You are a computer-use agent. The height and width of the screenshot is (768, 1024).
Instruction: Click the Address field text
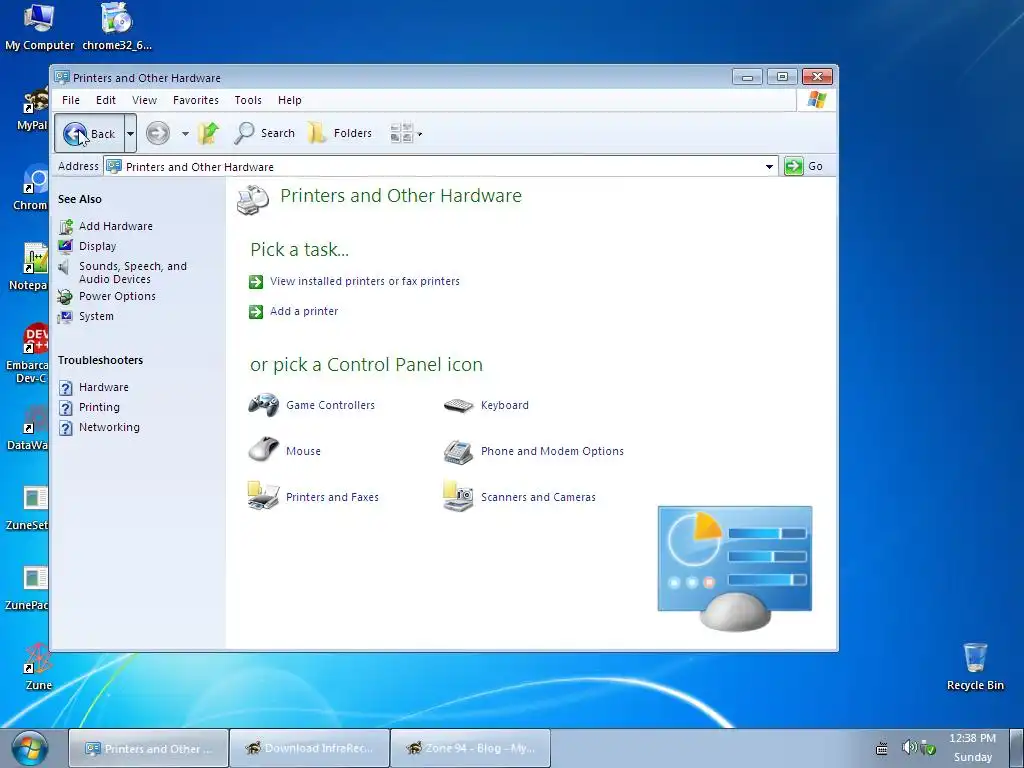(x=200, y=167)
